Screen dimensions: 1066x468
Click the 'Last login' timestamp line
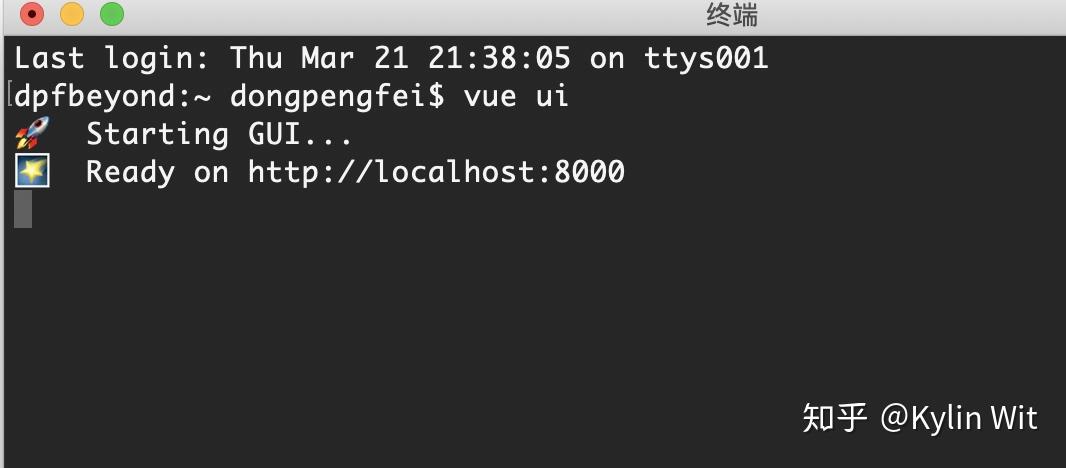pyautogui.click(x=392, y=58)
